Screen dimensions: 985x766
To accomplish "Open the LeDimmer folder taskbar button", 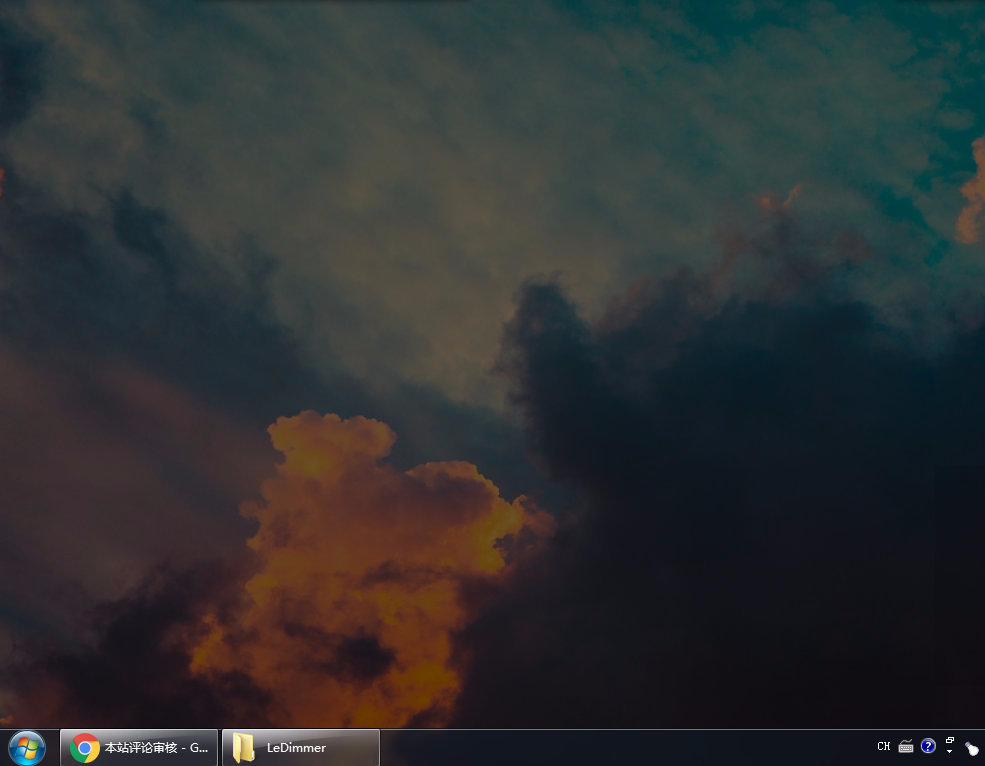I will tap(301, 748).
